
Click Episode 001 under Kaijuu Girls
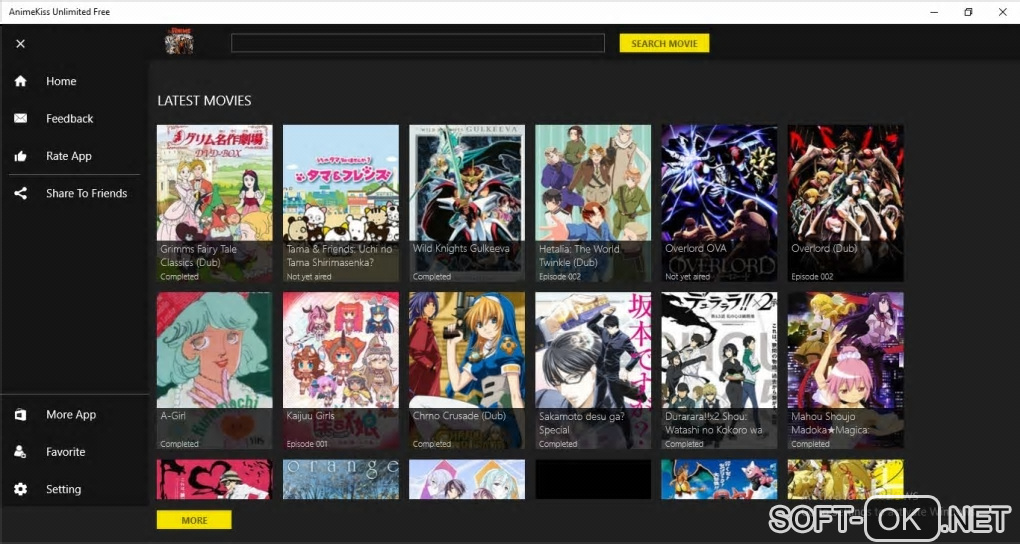point(307,444)
